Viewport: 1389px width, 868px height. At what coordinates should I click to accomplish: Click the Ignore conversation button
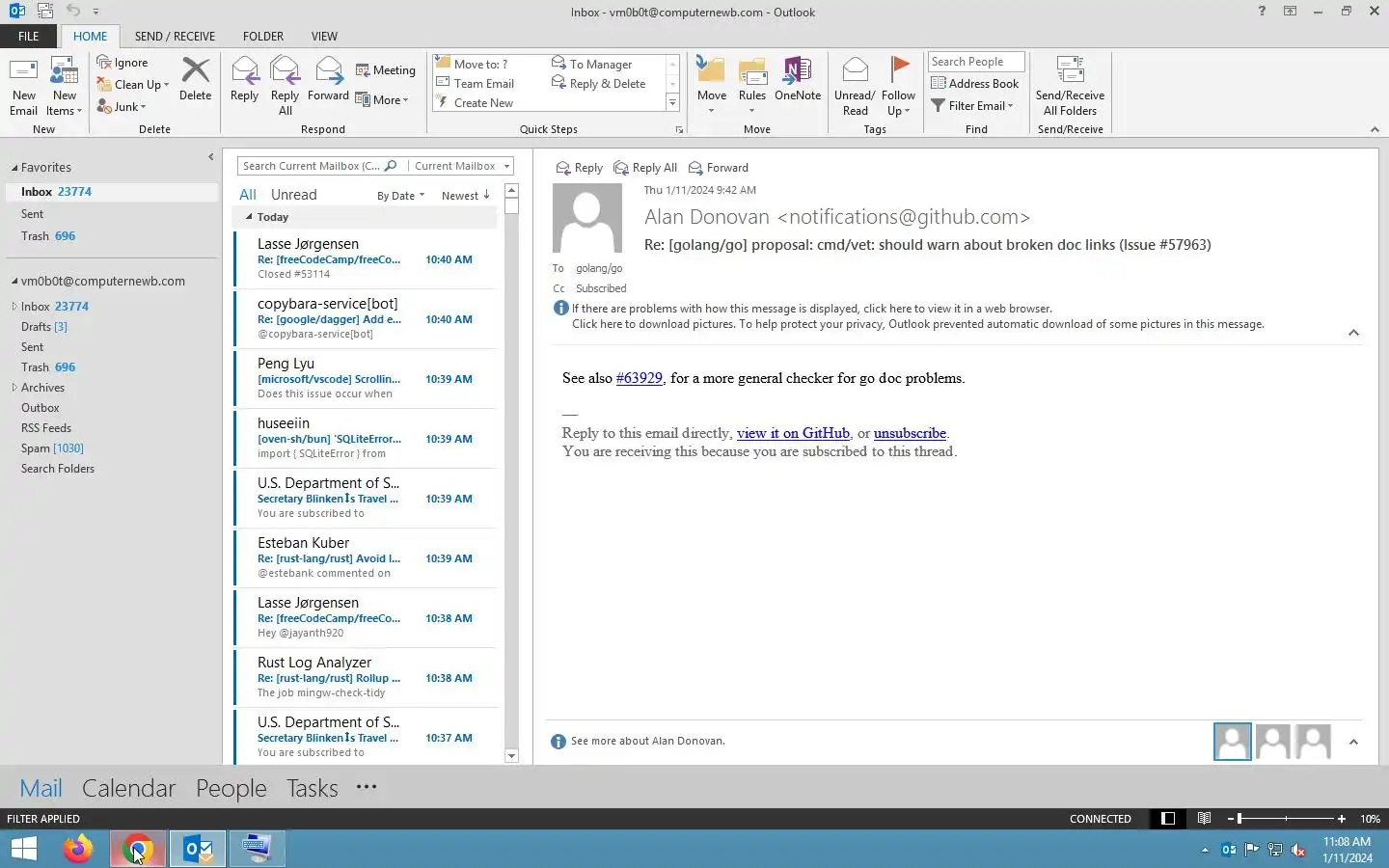point(123,63)
